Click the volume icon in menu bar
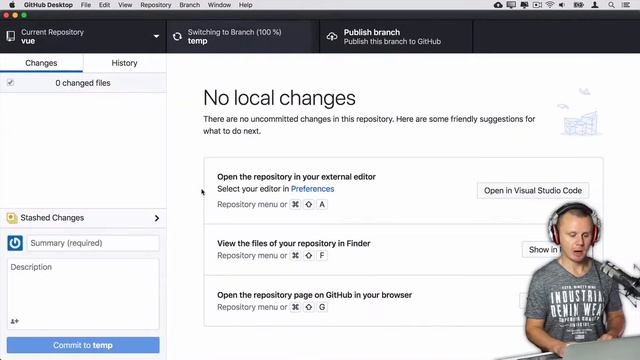Viewport: 640px width, 360px height. (x=562, y=5)
